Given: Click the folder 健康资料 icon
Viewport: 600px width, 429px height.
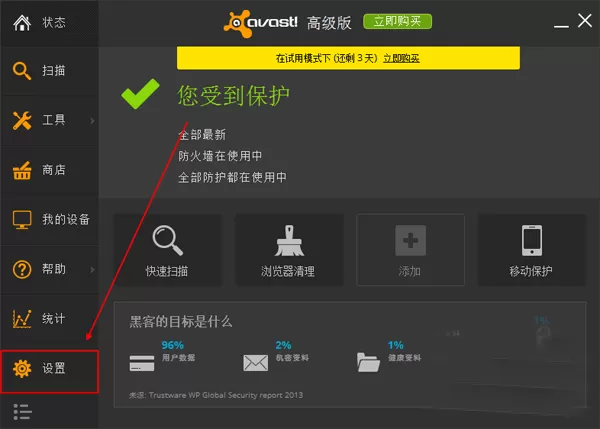Looking at the screenshot, I should coord(368,362).
